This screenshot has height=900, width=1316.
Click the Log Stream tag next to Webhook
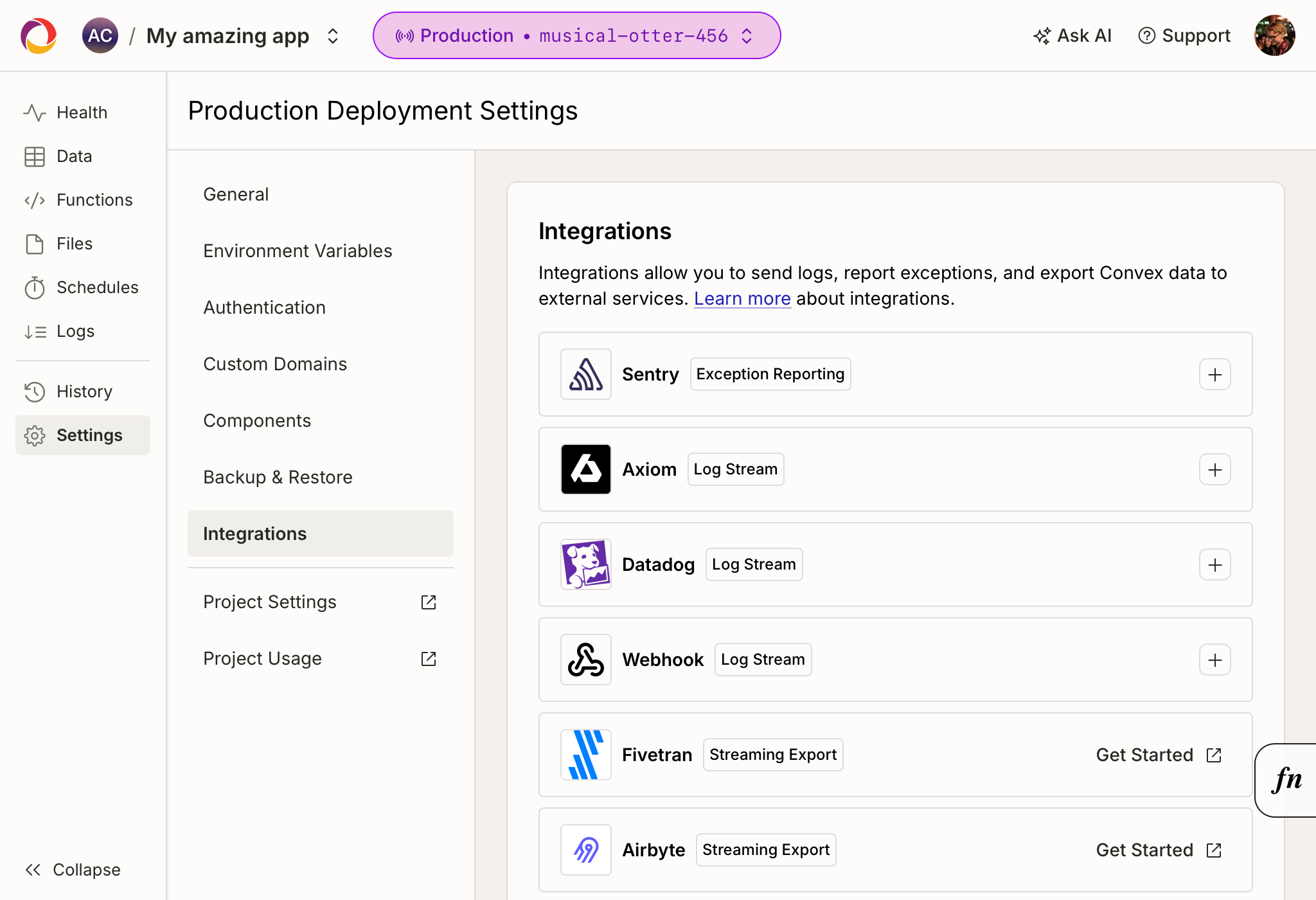pos(763,660)
